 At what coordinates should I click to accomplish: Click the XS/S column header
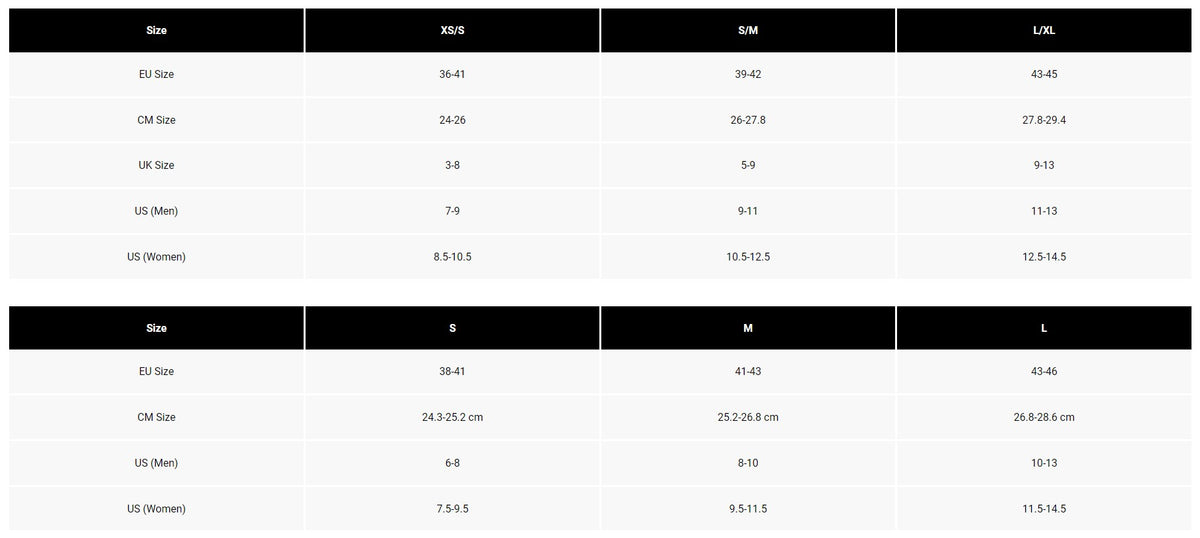point(452,30)
